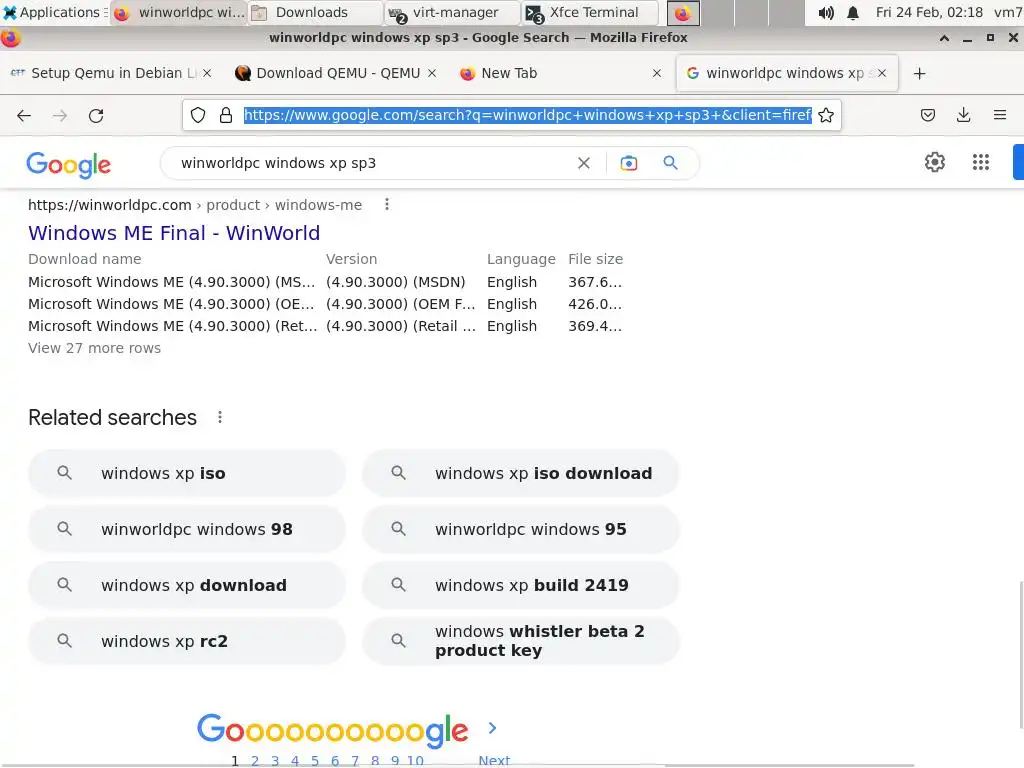Screen dimensions: 1024x768
Task: Switch to Setup Qemu in Debian tab
Action: click(x=111, y=73)
